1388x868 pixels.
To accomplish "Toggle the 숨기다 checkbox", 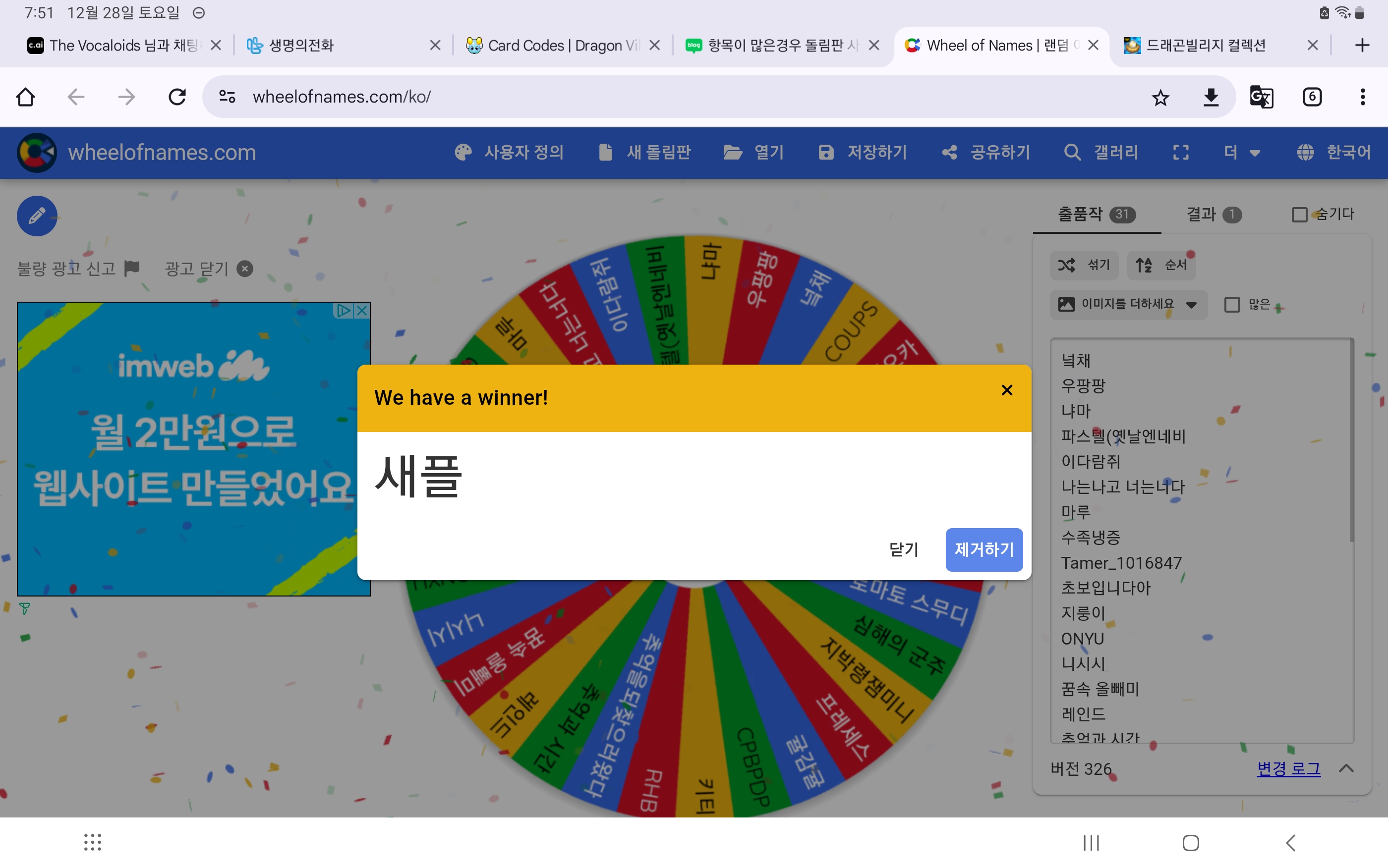I will pos(1299,215).
